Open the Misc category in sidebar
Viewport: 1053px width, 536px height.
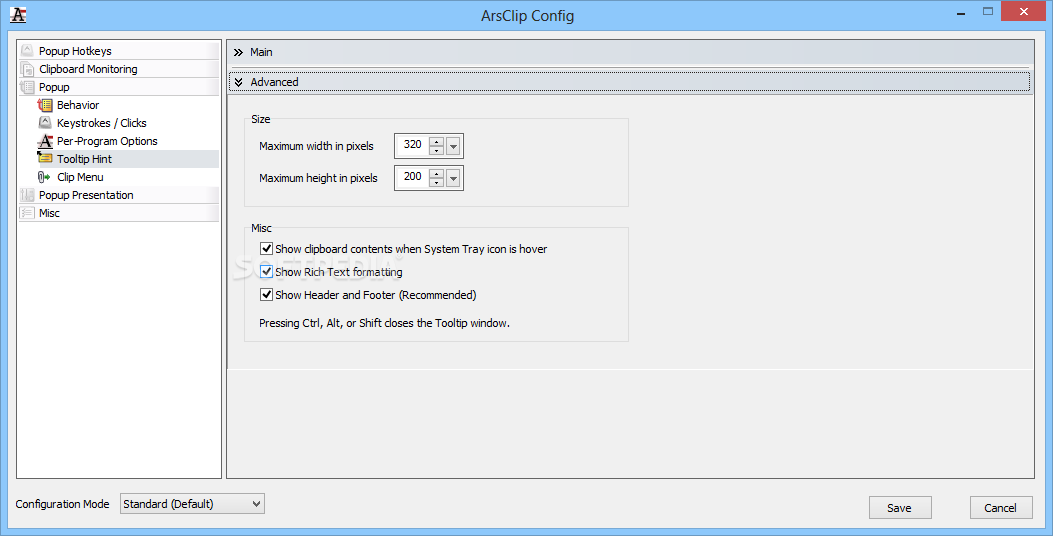pyautogui.click(x=119, y=213)
